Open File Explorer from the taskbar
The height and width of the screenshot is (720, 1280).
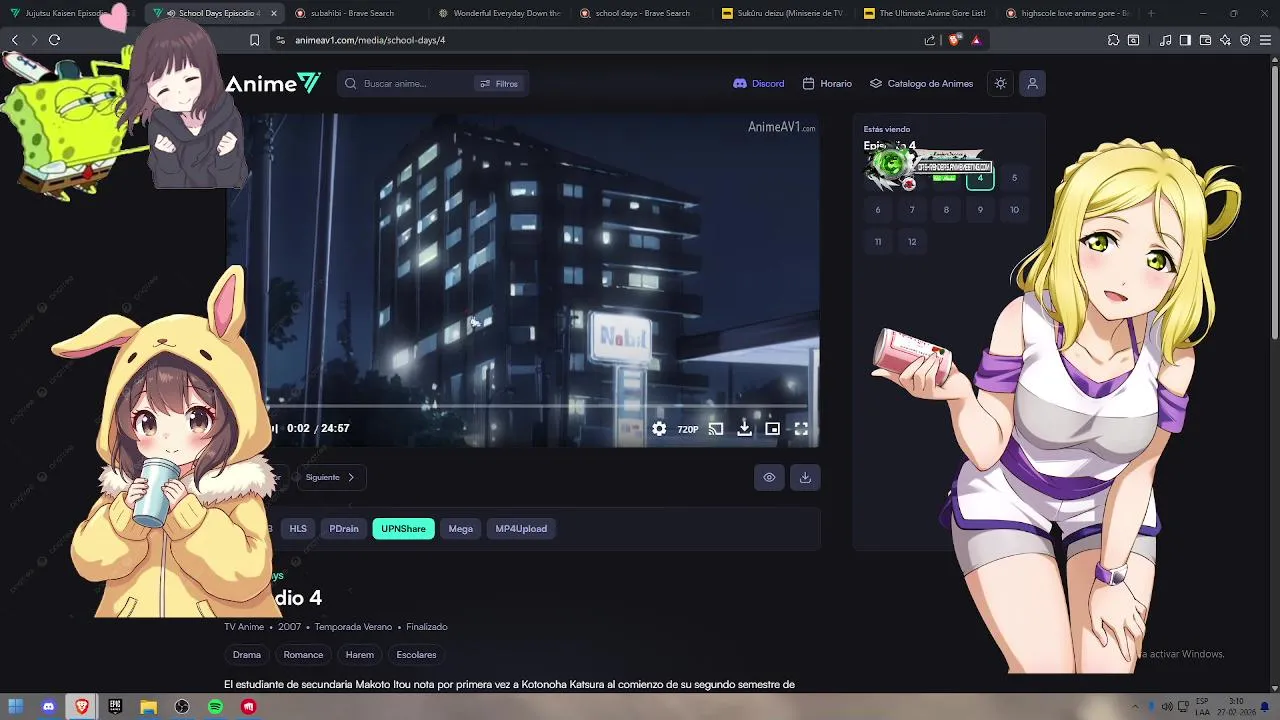148,707
